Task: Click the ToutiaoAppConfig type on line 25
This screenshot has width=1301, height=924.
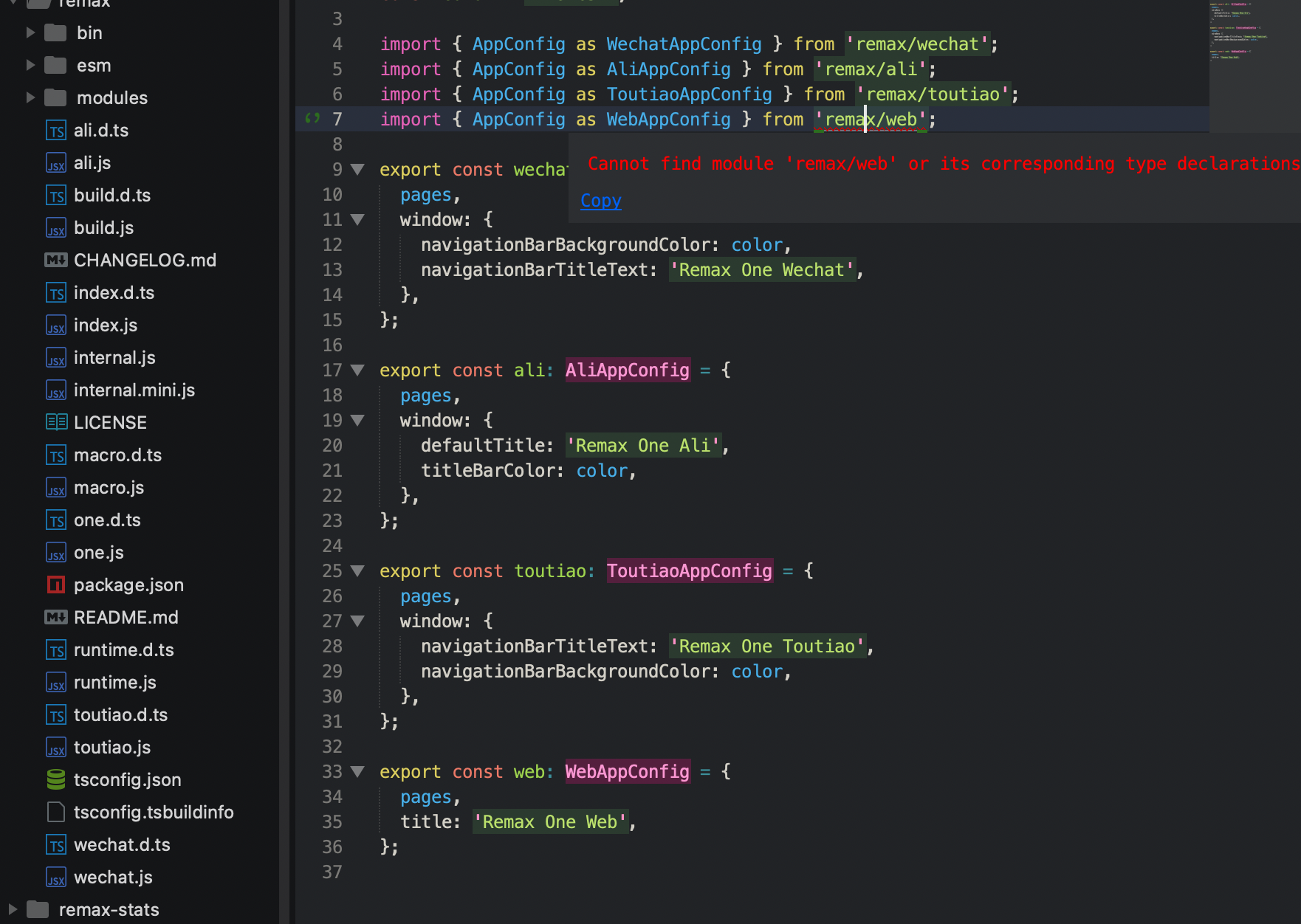Action: click(690, 571)
